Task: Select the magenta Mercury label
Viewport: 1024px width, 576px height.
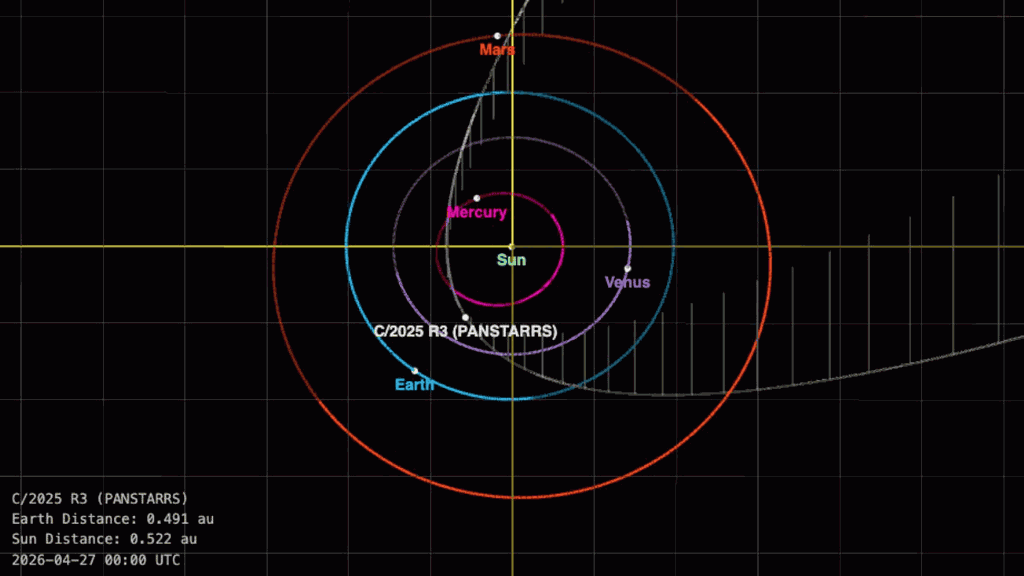Action: point(476,213)
